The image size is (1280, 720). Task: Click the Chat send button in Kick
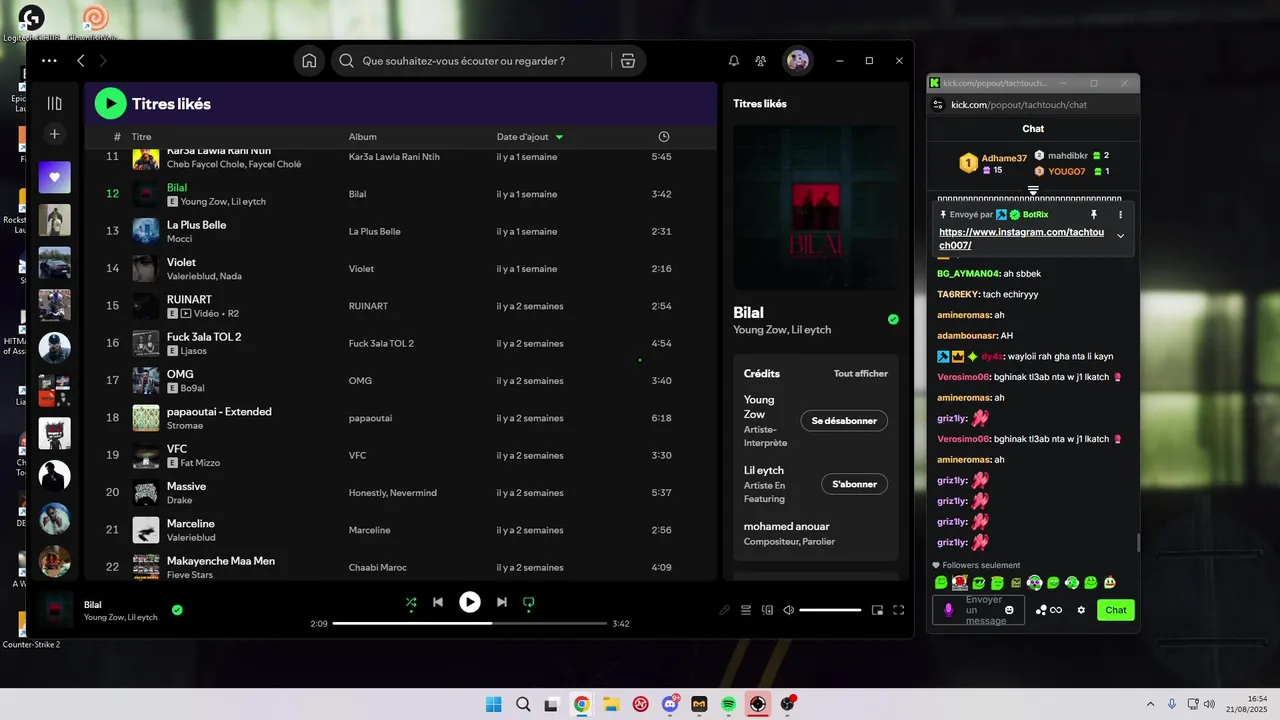click(1116, 610)
